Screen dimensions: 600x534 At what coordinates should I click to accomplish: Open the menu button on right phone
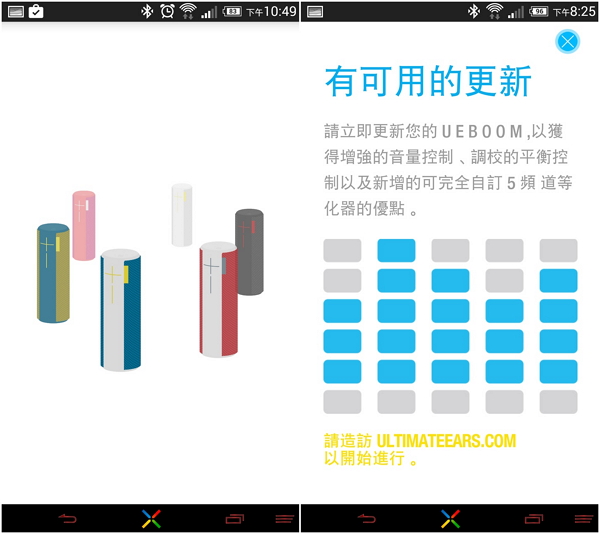point(584,518)
